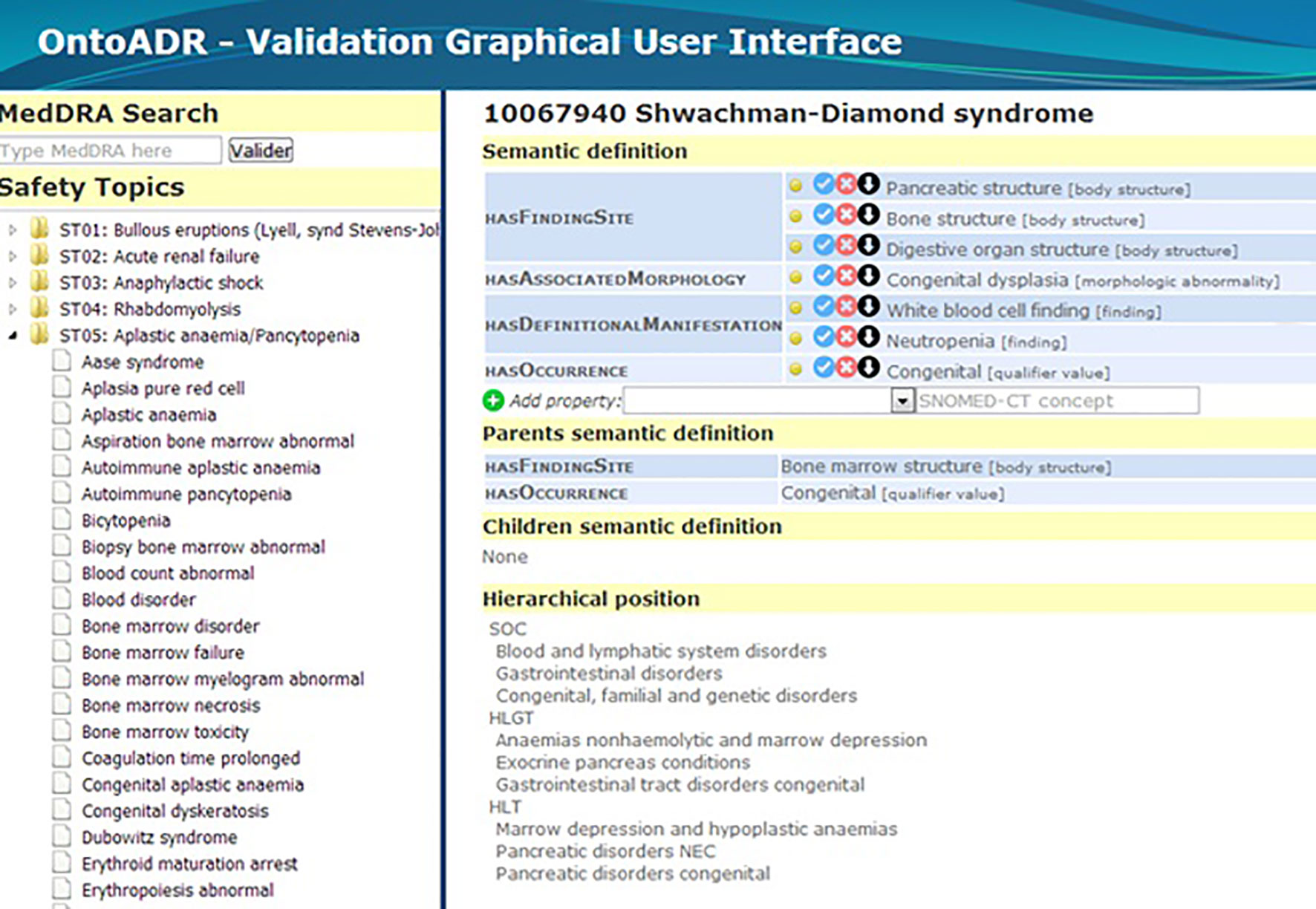Click down-arrow icon next to Congenital dysplasia
This screenshot has width=1316, height=909.
coord(869,276)
